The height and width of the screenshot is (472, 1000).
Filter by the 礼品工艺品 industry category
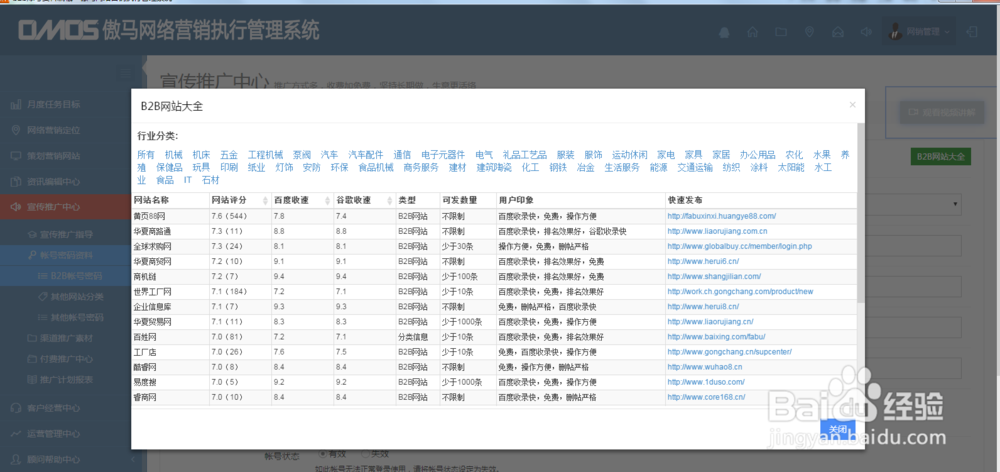pyautogui.click(x=524, y=155)
